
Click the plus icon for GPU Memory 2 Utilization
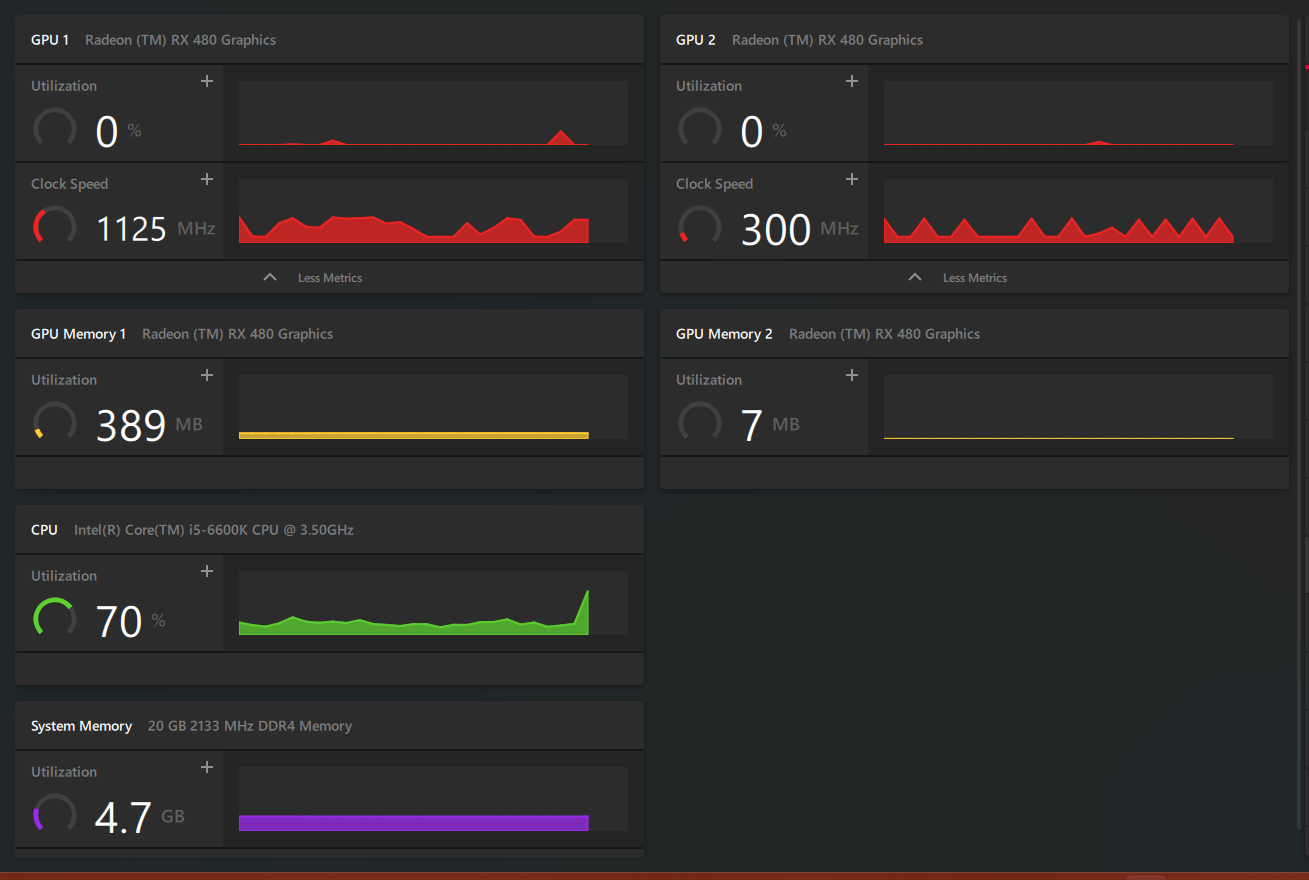tap(852, 375)
